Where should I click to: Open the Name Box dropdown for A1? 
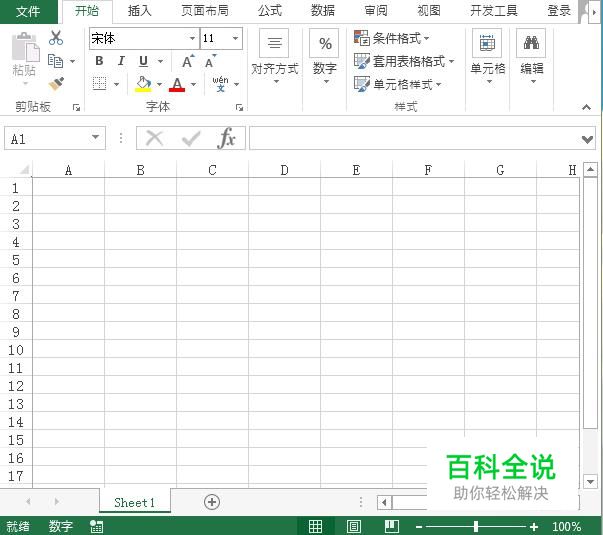pos(95,137)
